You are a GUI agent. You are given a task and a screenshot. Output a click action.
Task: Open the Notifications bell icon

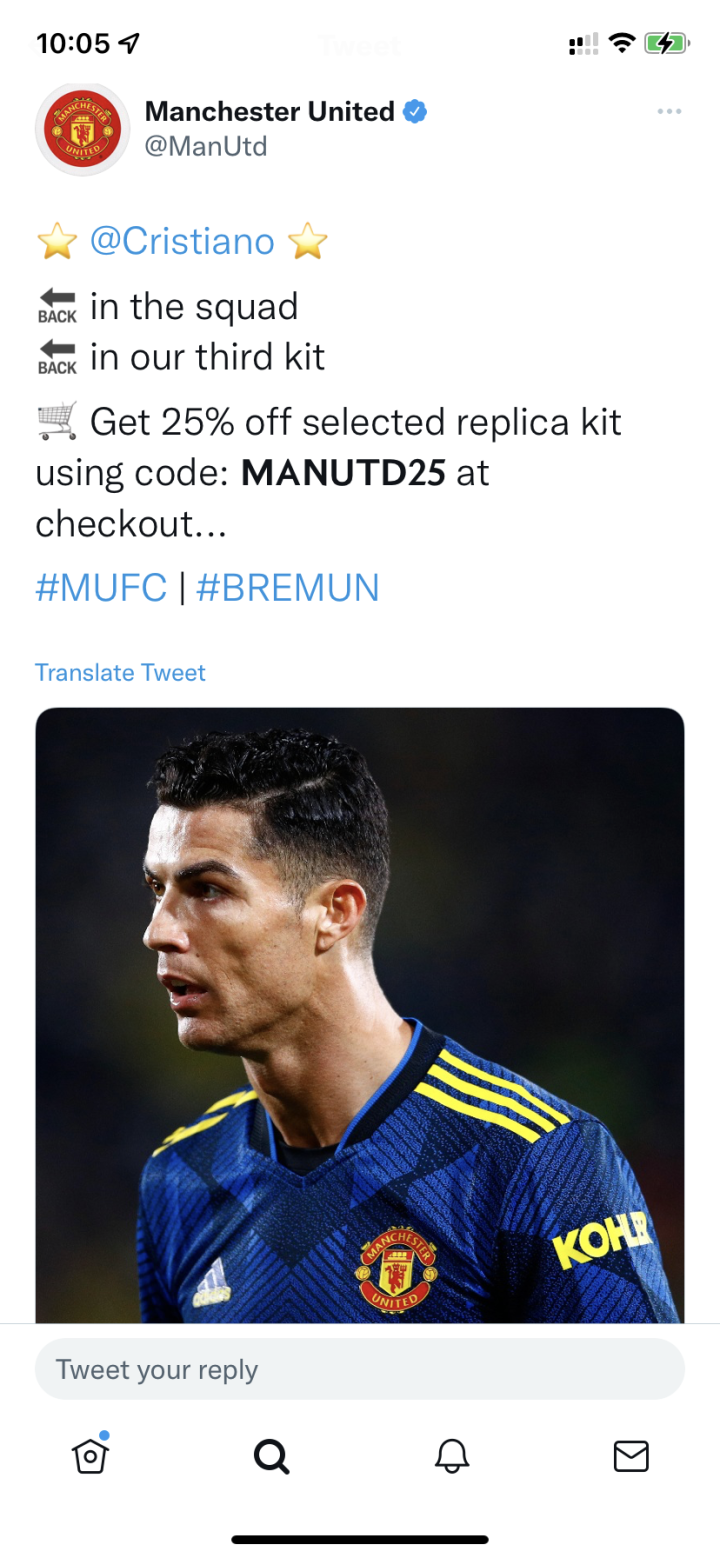(x=452, y=1456)
